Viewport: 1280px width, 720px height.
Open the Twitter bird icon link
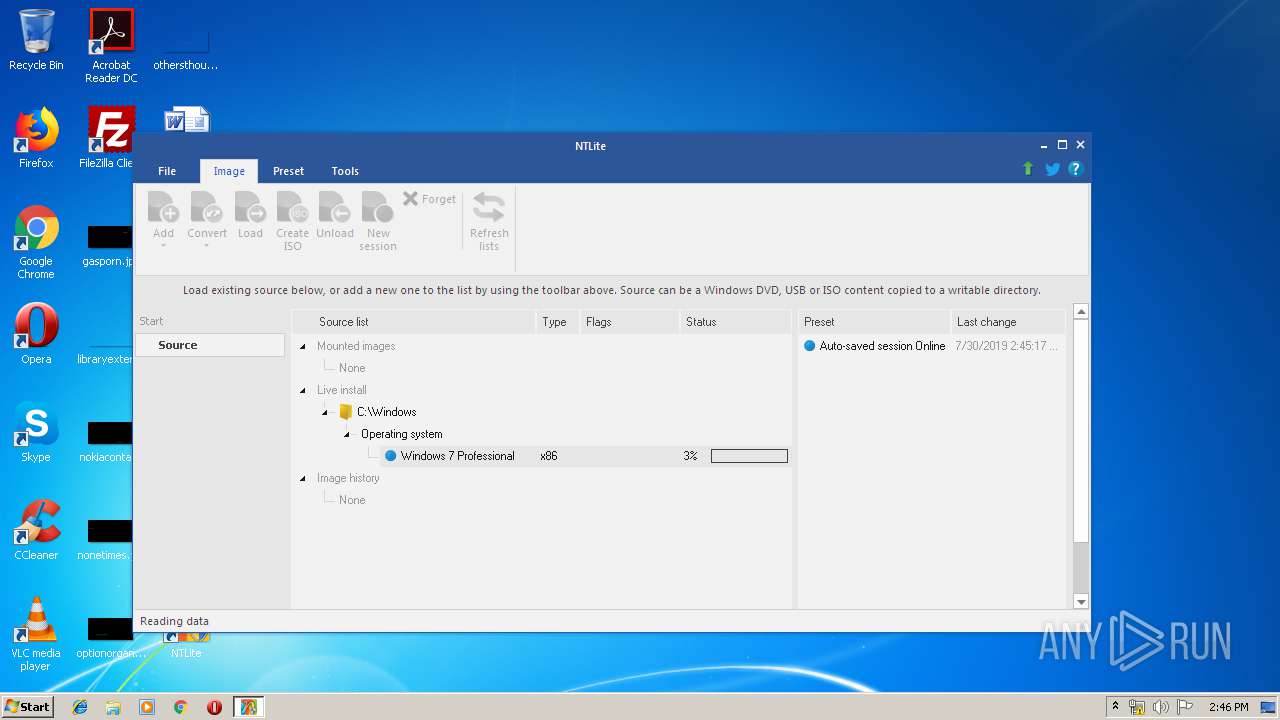(1052, 169)
